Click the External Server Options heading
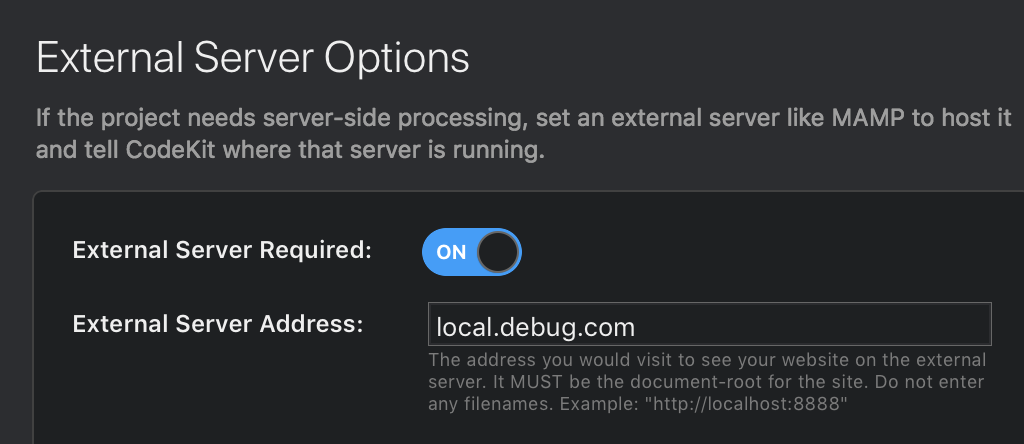1024x444 pixels. (x=253, y=58)
